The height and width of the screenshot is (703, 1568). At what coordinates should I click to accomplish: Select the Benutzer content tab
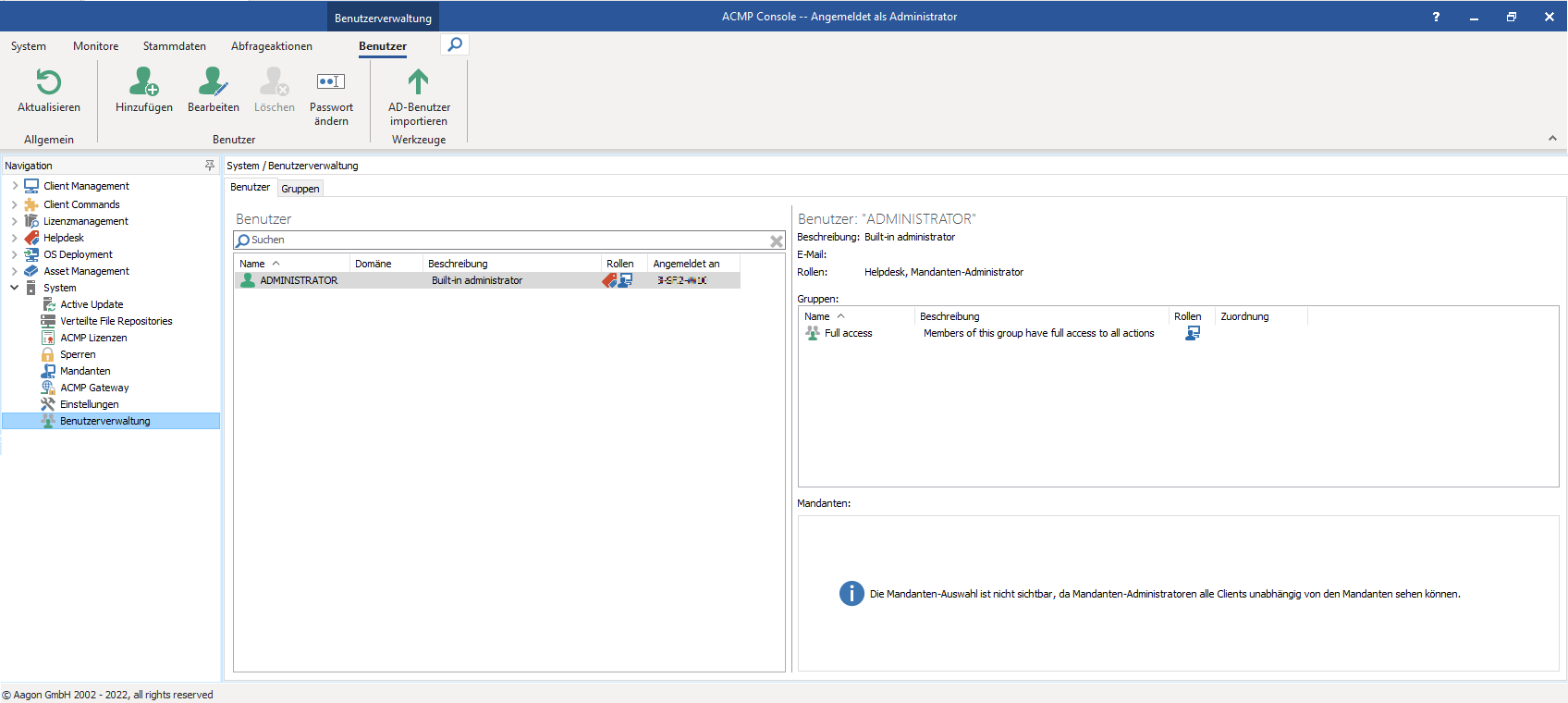click(x=250, y=187)
